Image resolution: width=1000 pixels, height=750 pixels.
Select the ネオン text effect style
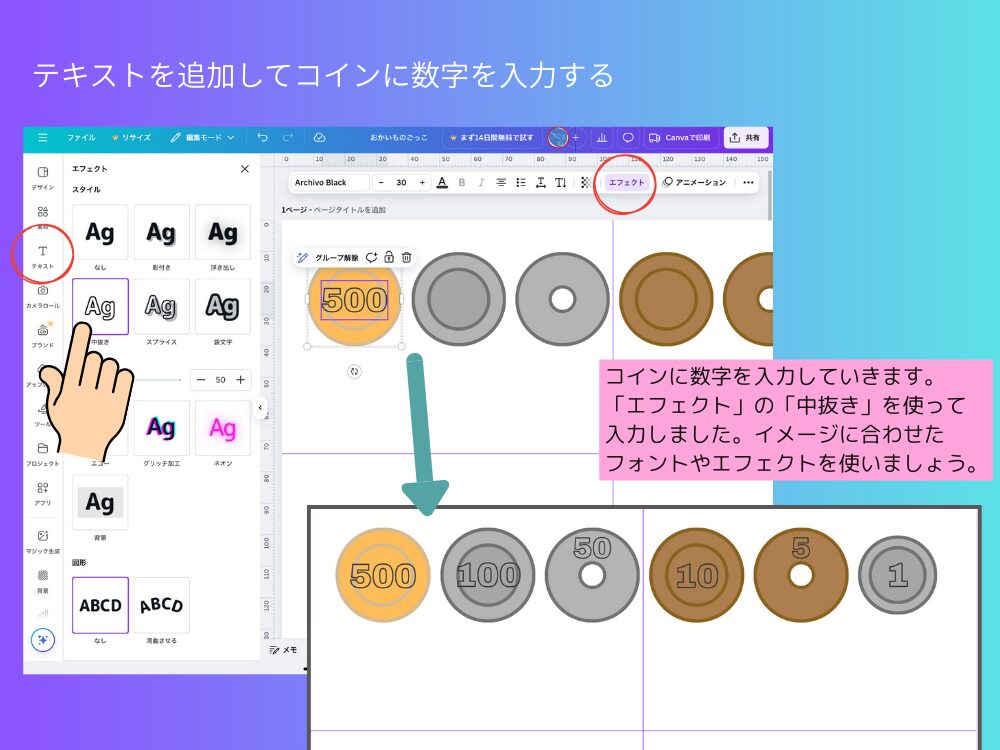coord(221,428)
